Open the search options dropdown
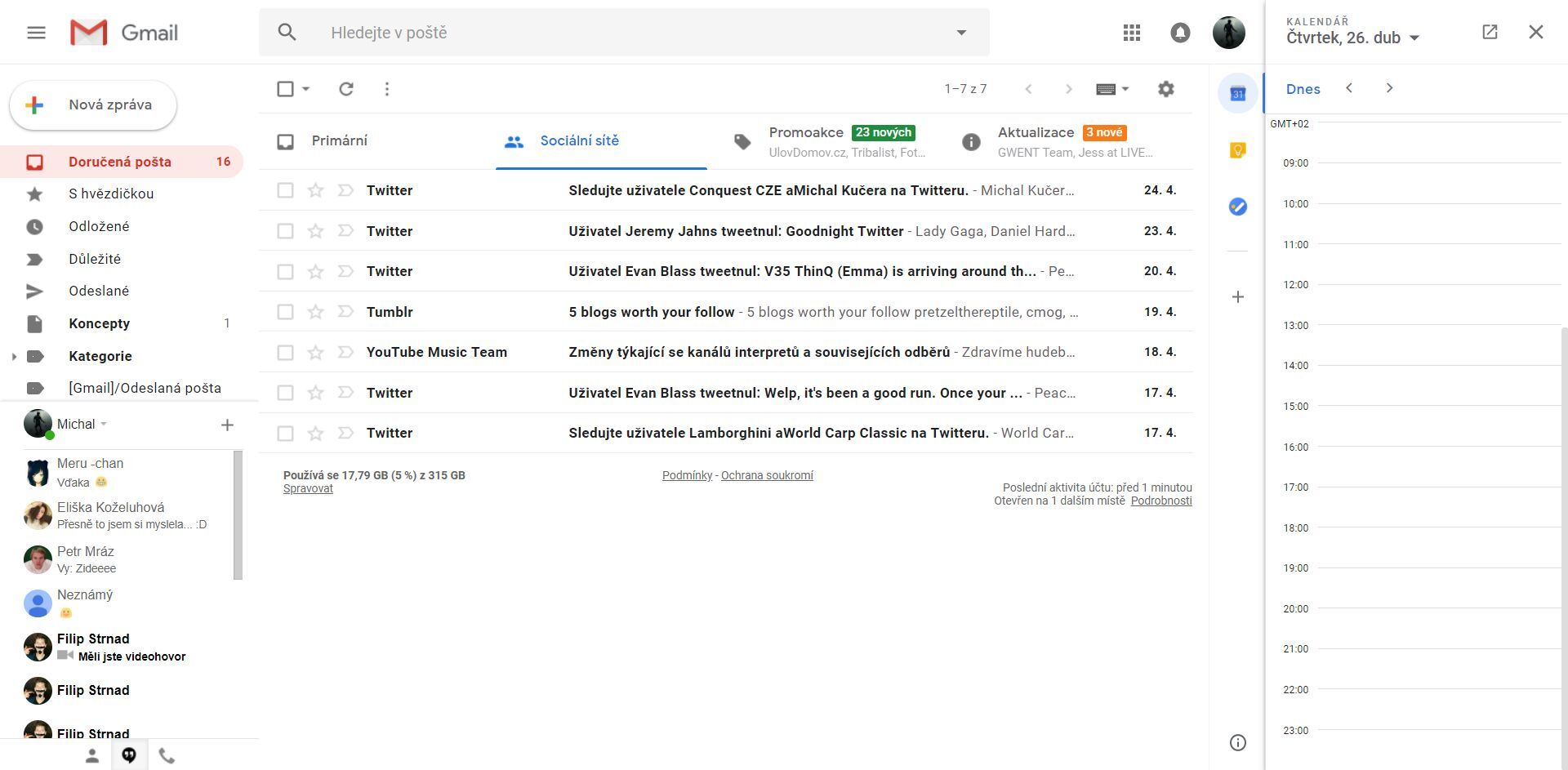 (961, 32)
